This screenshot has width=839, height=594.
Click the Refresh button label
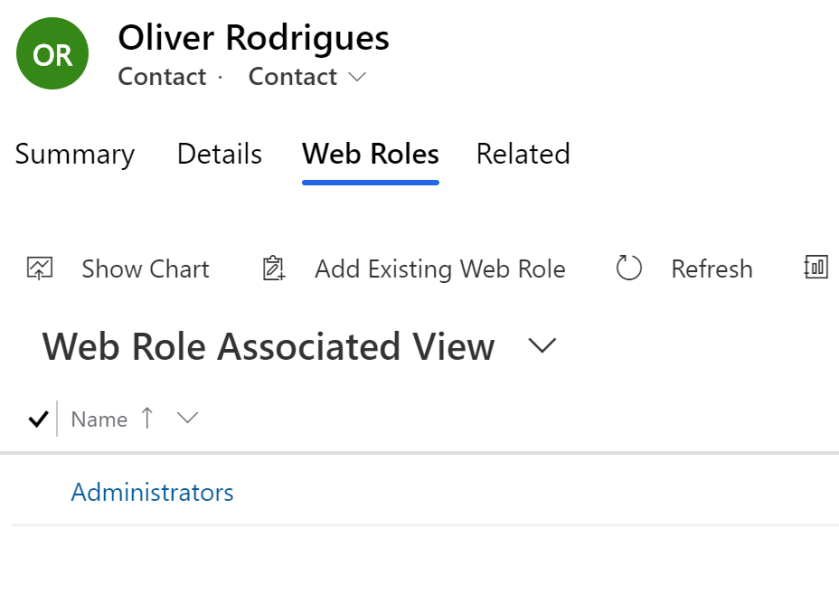[x=712, y=268]
